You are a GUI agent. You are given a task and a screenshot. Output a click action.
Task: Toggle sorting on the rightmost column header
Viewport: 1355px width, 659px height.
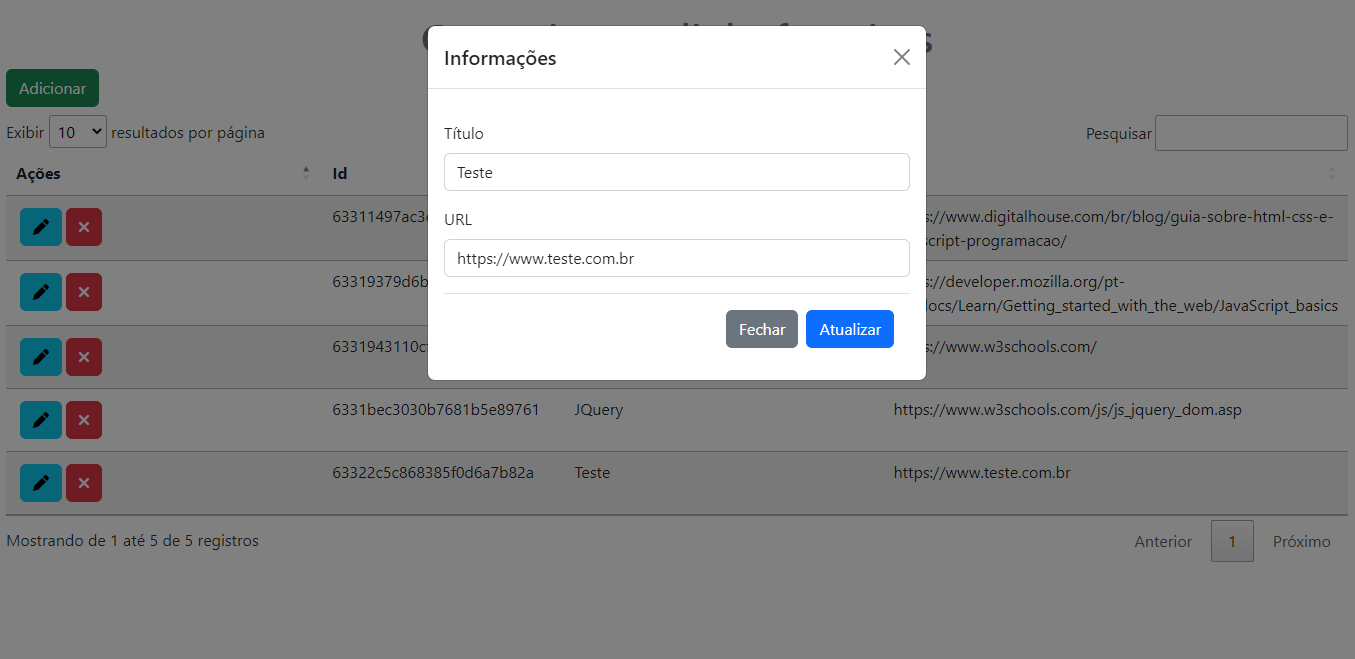pyautogui.click(x=1331, y=173)
